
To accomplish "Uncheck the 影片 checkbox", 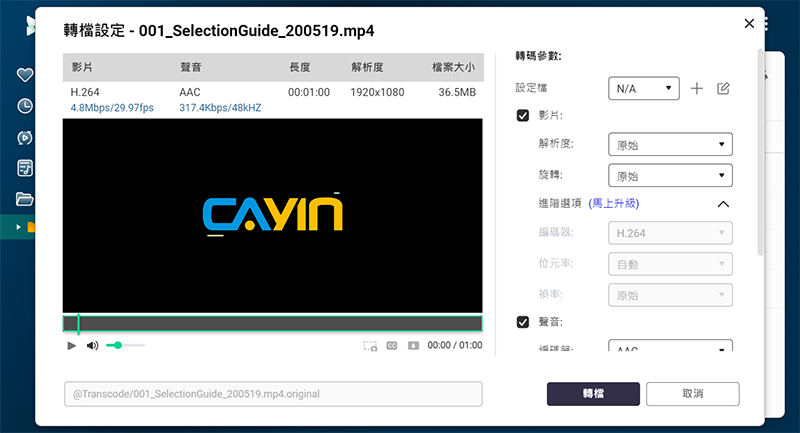I will click(523, 116).
